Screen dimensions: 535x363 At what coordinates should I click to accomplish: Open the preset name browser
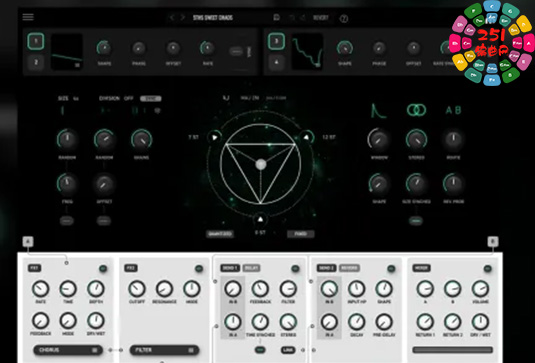click(x=213, y=17)
